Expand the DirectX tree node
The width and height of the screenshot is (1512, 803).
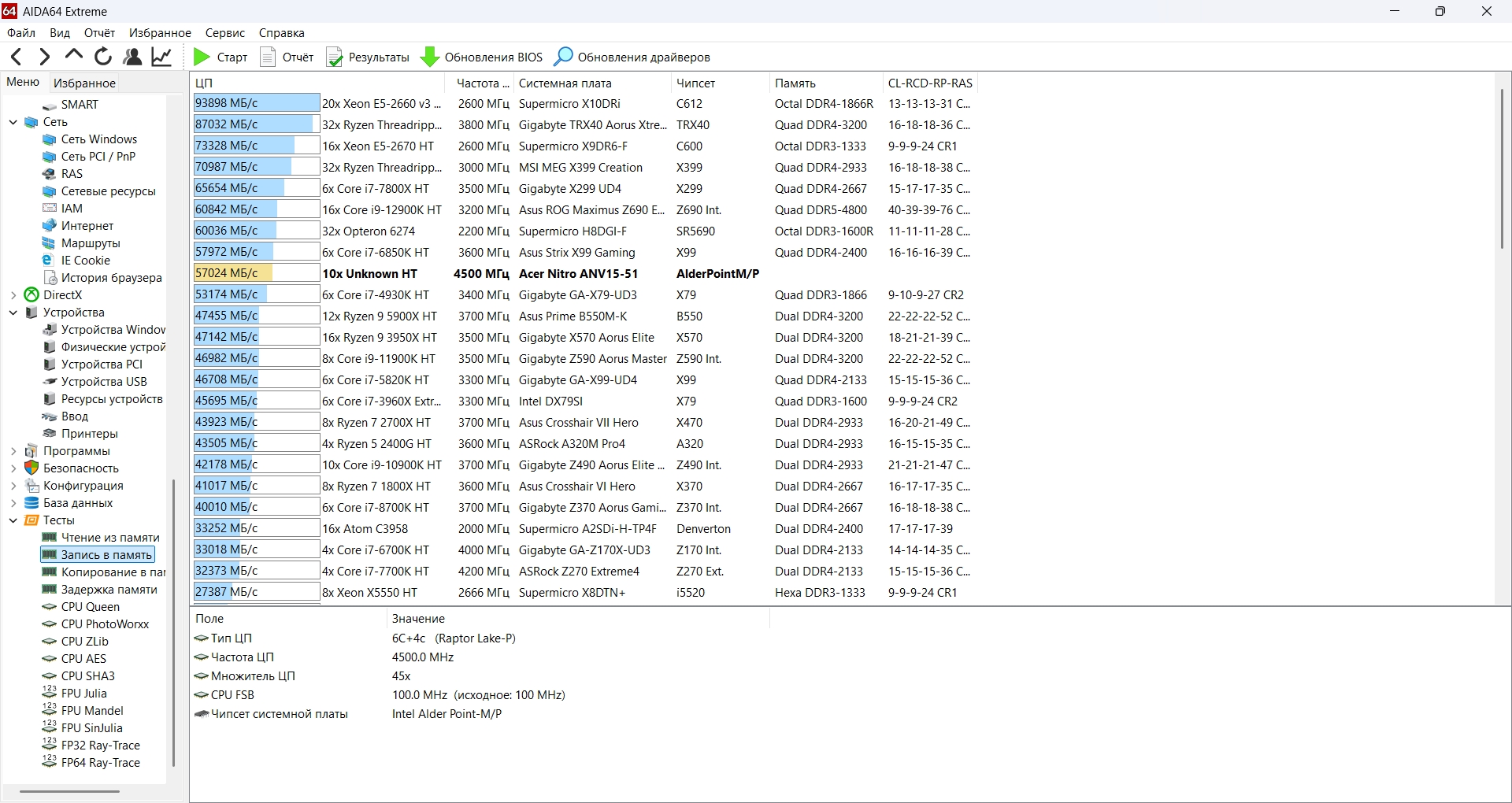13,295
